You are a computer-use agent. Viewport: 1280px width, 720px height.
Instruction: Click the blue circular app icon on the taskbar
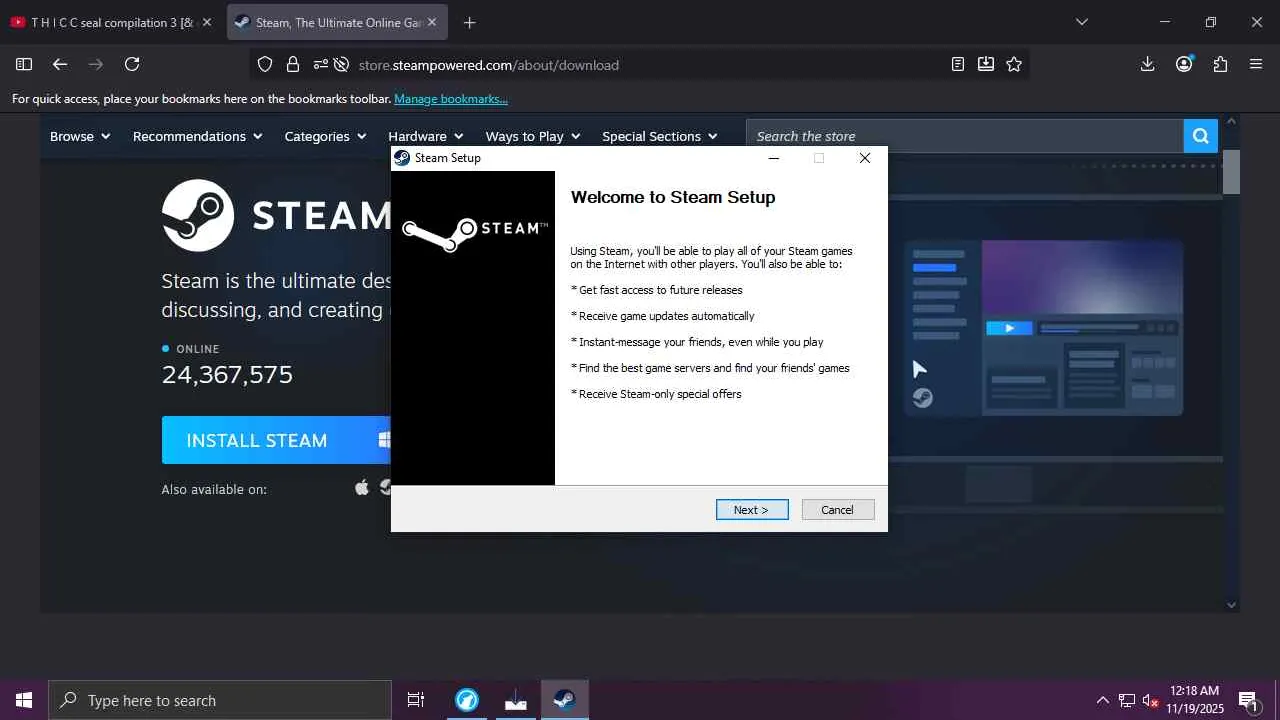tap(467, 700)
